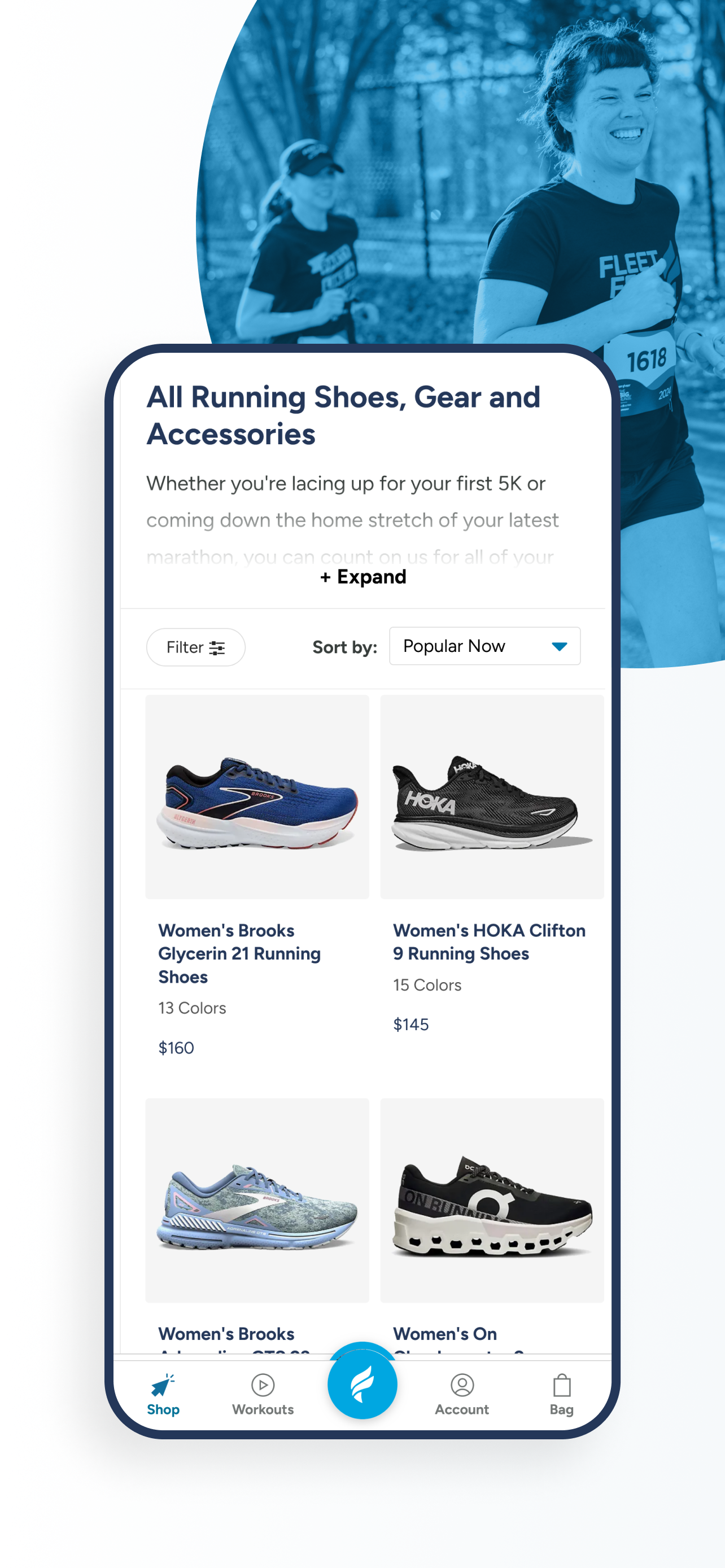This screenshot has width=725, height=1568.
Task: Open the Account profile icon
Action: point(462,1385)
